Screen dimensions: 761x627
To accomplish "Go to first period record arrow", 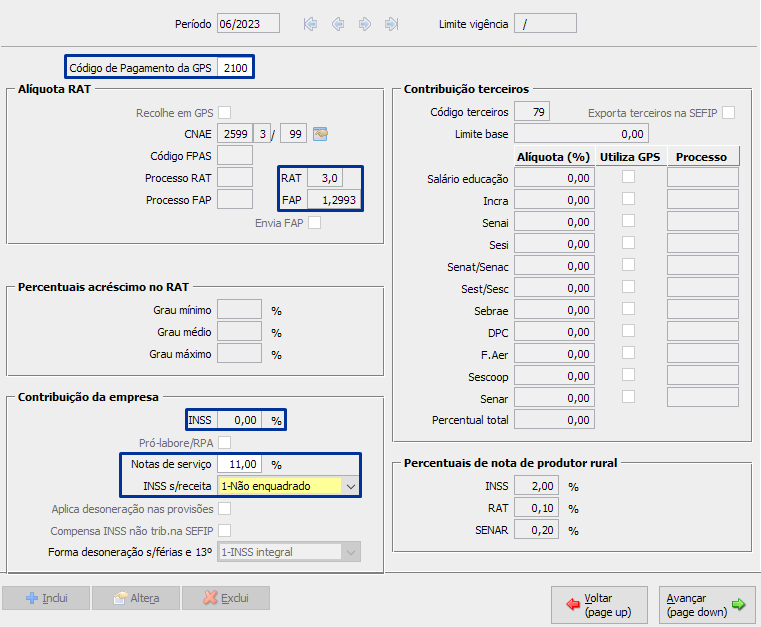I will (x=311, y=24).
